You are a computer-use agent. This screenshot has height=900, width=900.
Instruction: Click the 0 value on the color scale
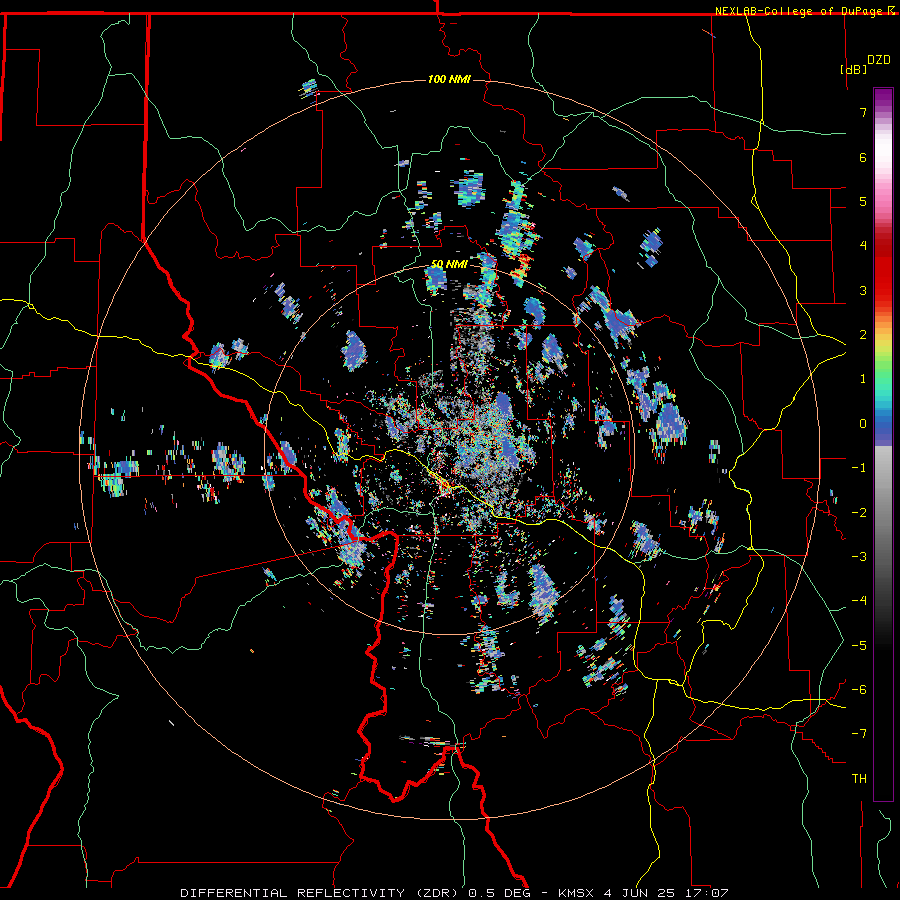(x=863, y=424)
